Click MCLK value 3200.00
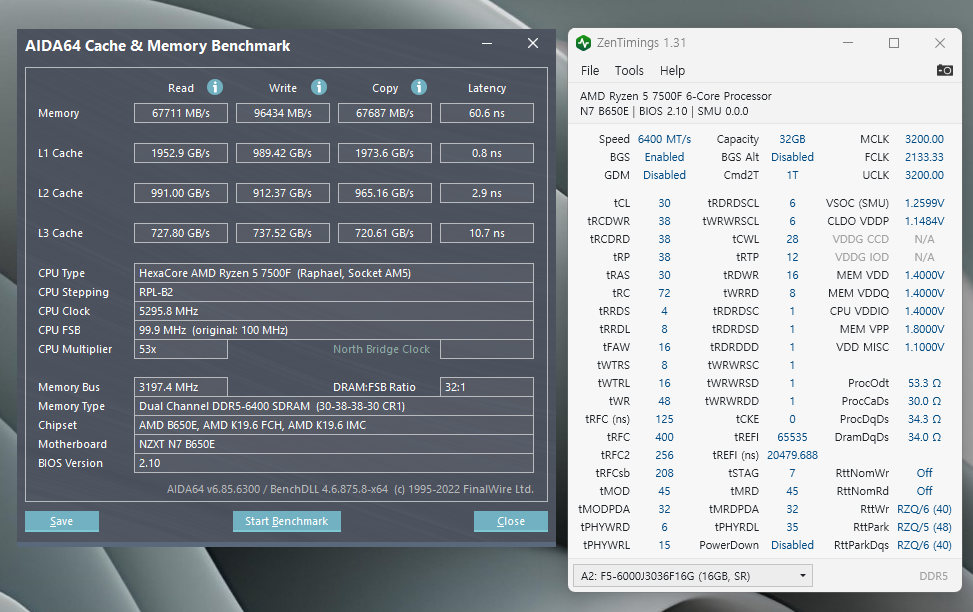 pyautogui.click(x=924, y=139)
